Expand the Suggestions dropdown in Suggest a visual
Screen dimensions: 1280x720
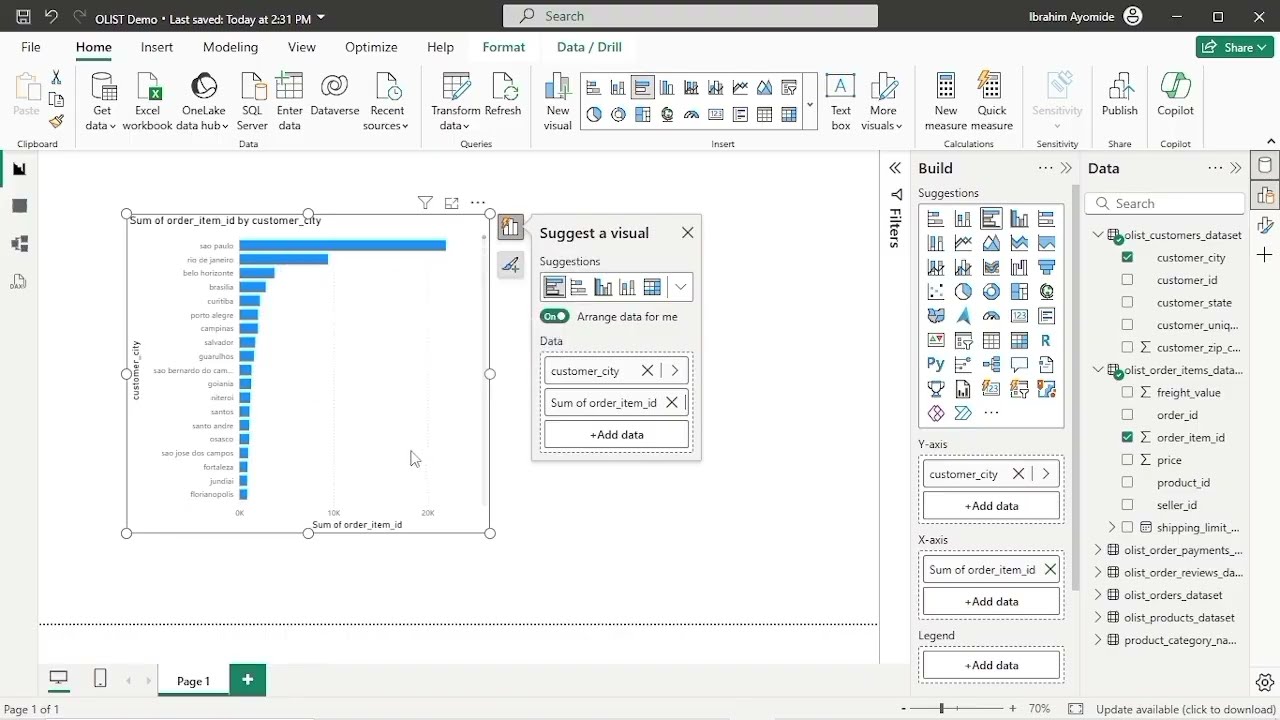[680, 287]
